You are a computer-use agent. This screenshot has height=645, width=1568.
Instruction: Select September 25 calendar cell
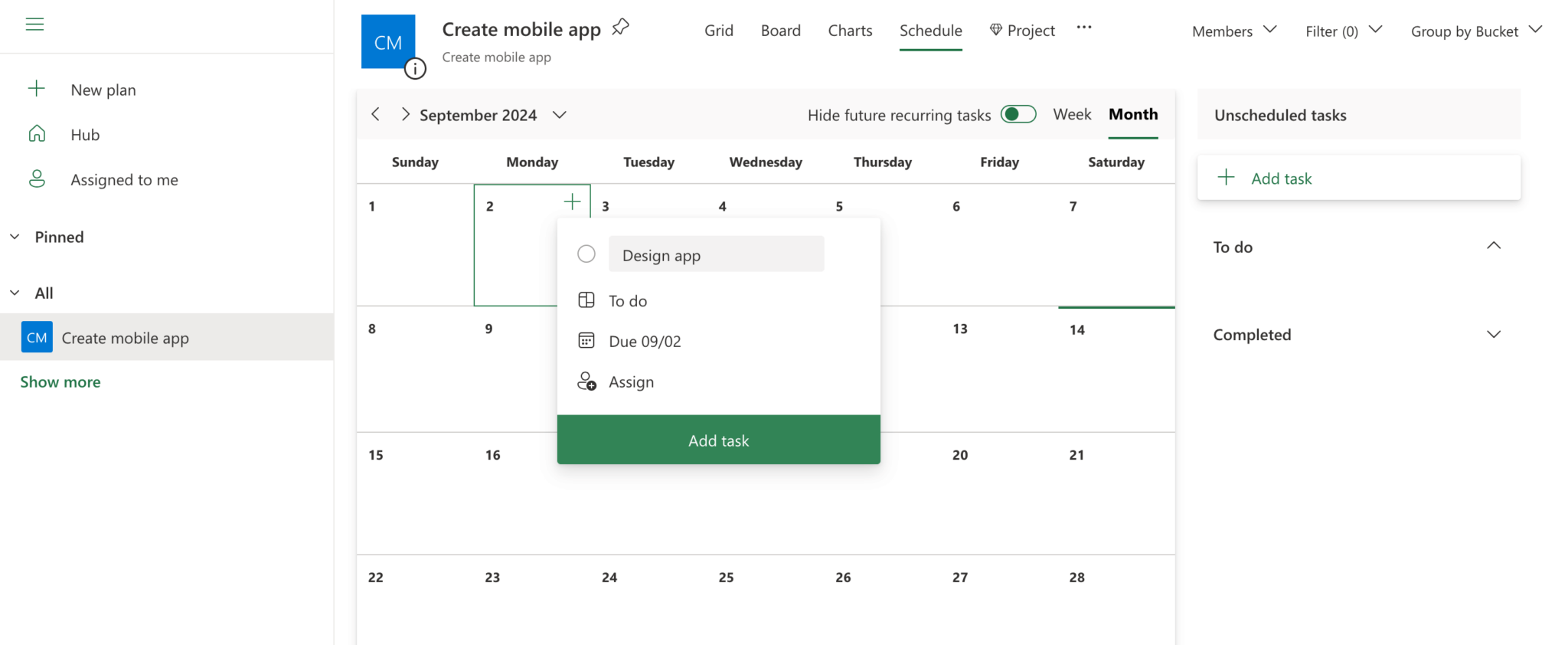[x=766, y=600]
